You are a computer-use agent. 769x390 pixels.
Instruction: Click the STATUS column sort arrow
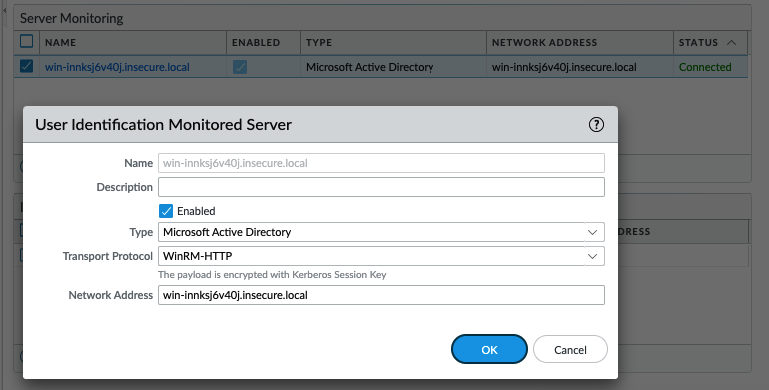(731, 43)
